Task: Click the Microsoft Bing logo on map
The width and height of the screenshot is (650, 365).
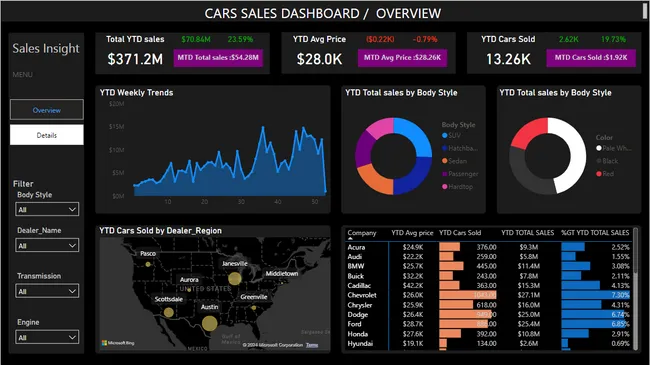Action: pos(118,343)
